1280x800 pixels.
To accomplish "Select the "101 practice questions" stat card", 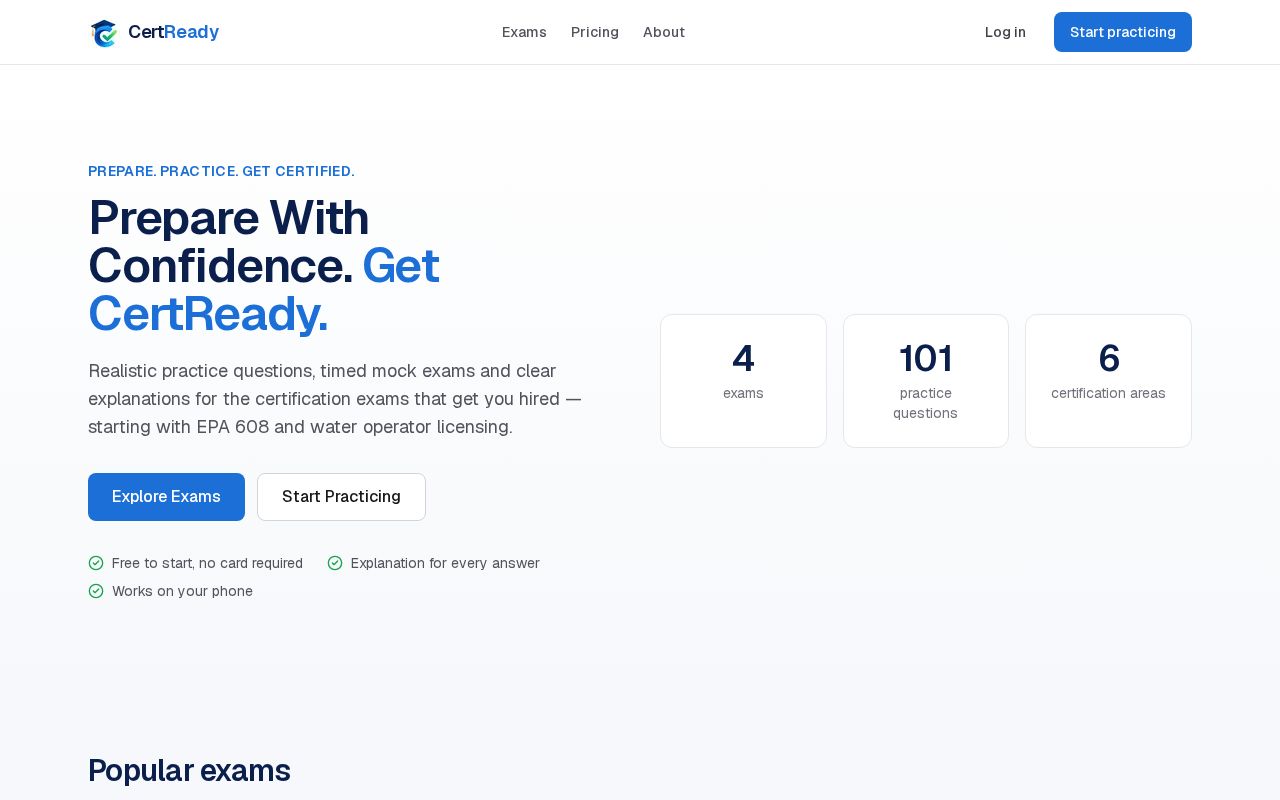I will tap(926, 381).
